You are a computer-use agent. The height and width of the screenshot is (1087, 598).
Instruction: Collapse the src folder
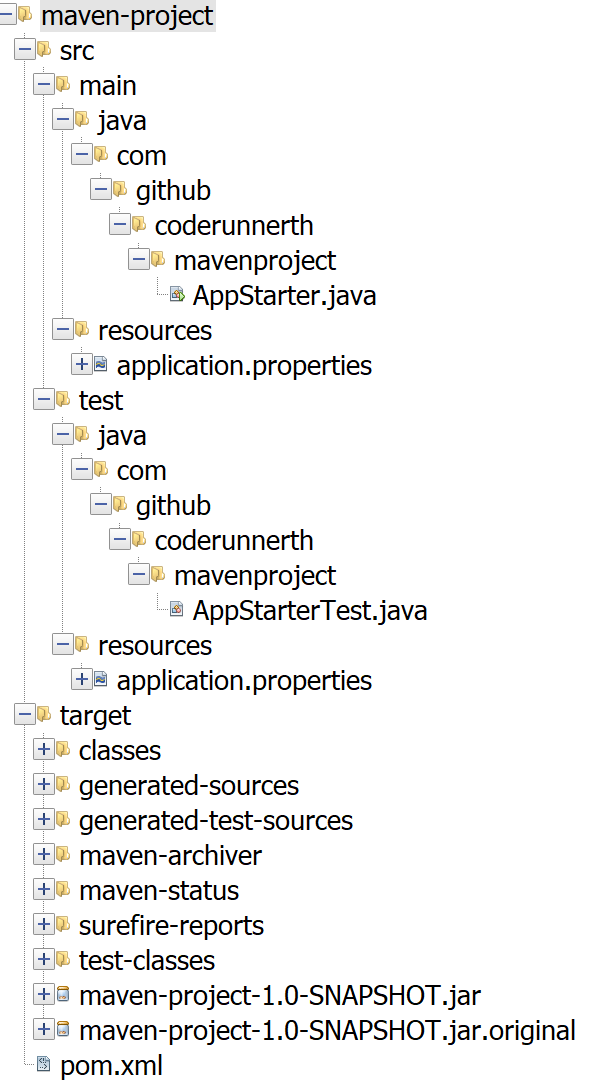point(25,50)
